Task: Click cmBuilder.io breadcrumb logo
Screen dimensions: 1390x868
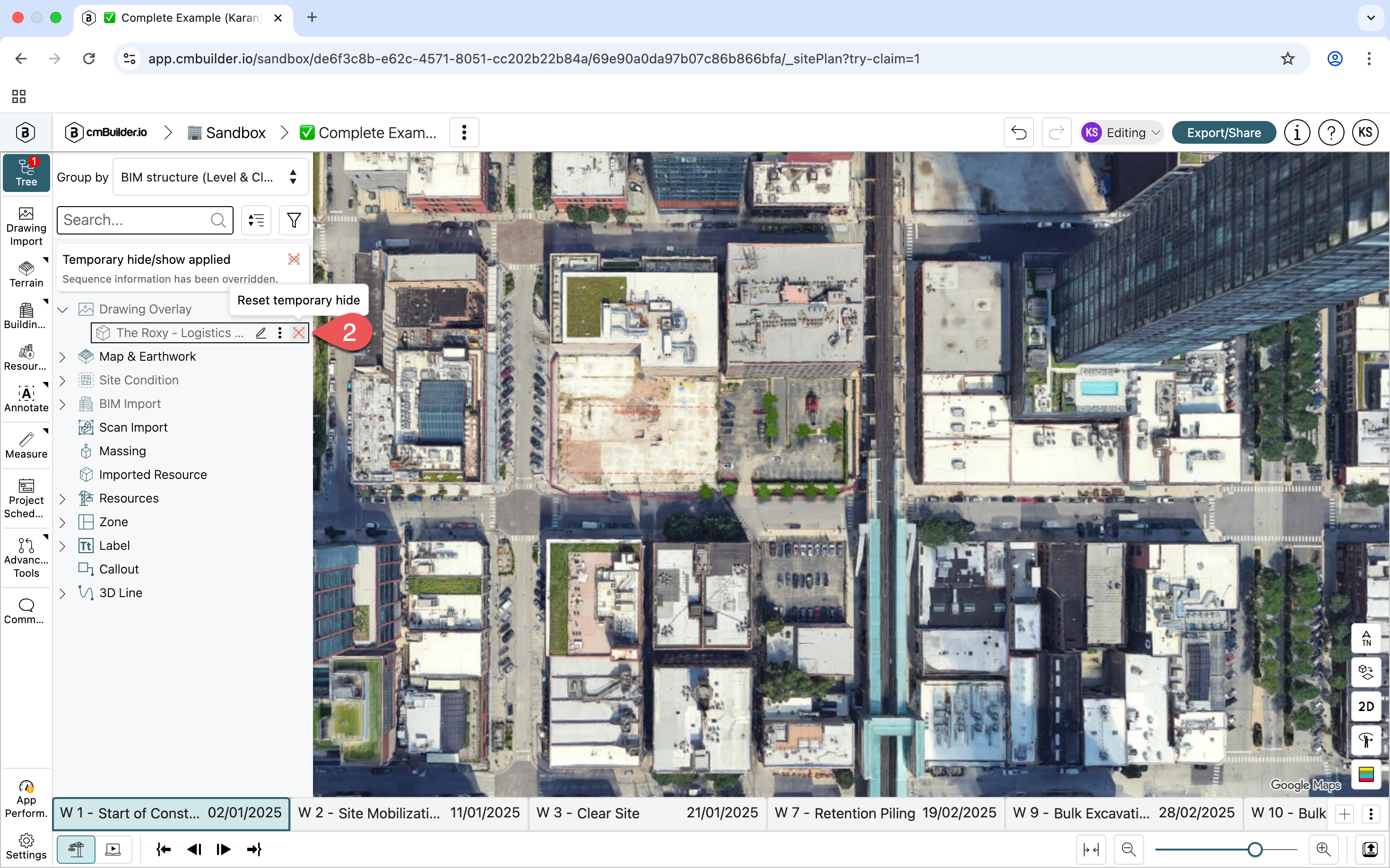Action: tap(106, 132)
